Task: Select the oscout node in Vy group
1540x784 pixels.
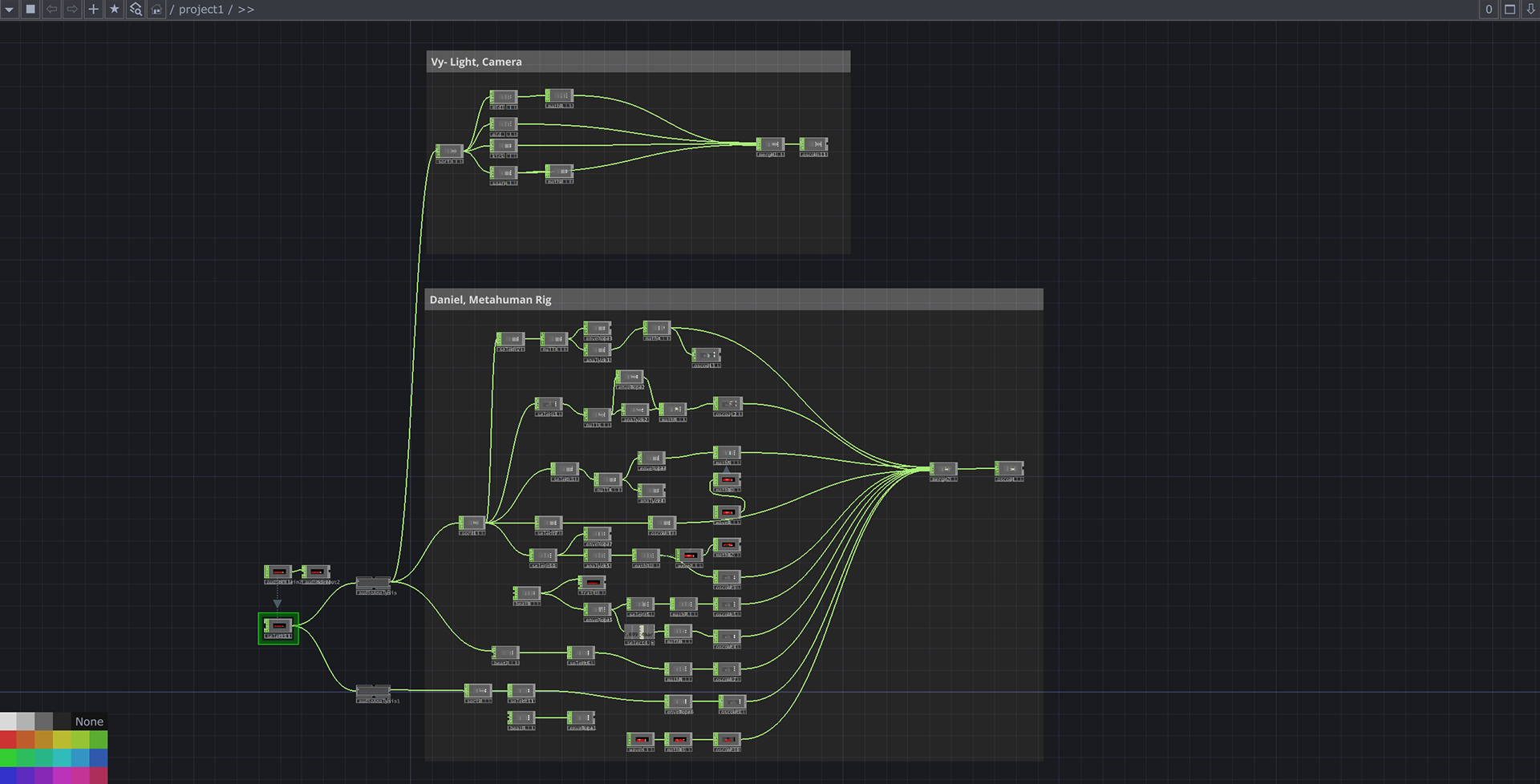Action: click(x=813, y=147)
